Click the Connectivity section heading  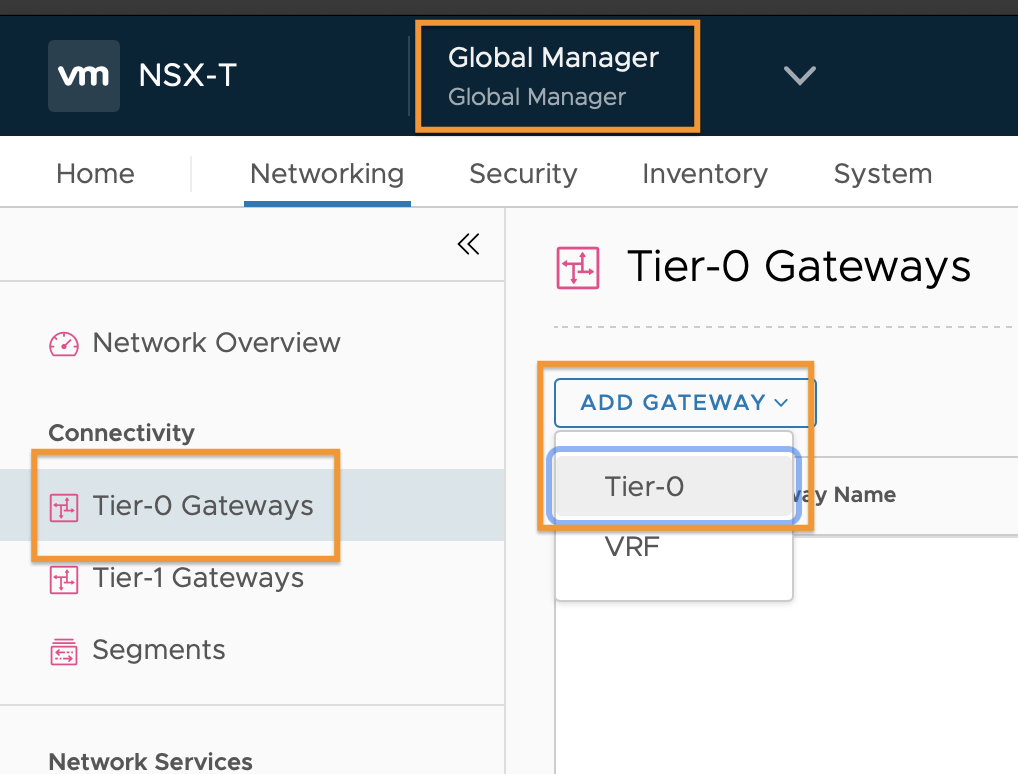pyautogui.click(x=121, y=432)
